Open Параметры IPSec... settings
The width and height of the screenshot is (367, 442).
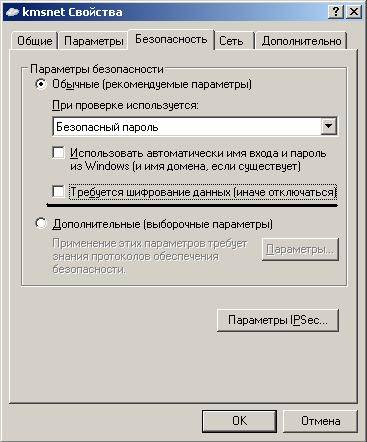[278, 320]
